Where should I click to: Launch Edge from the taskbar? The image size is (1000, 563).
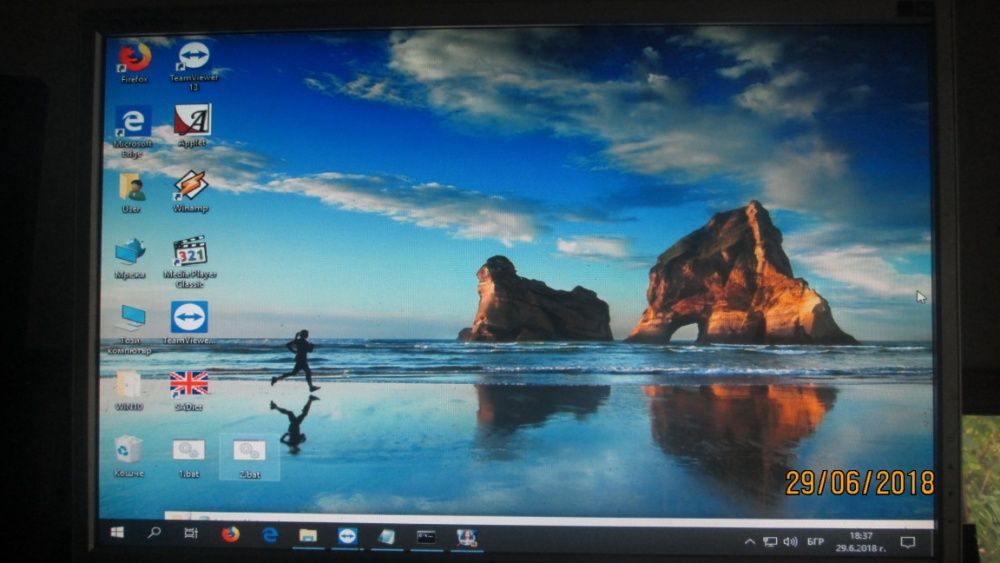click(270, 535)
